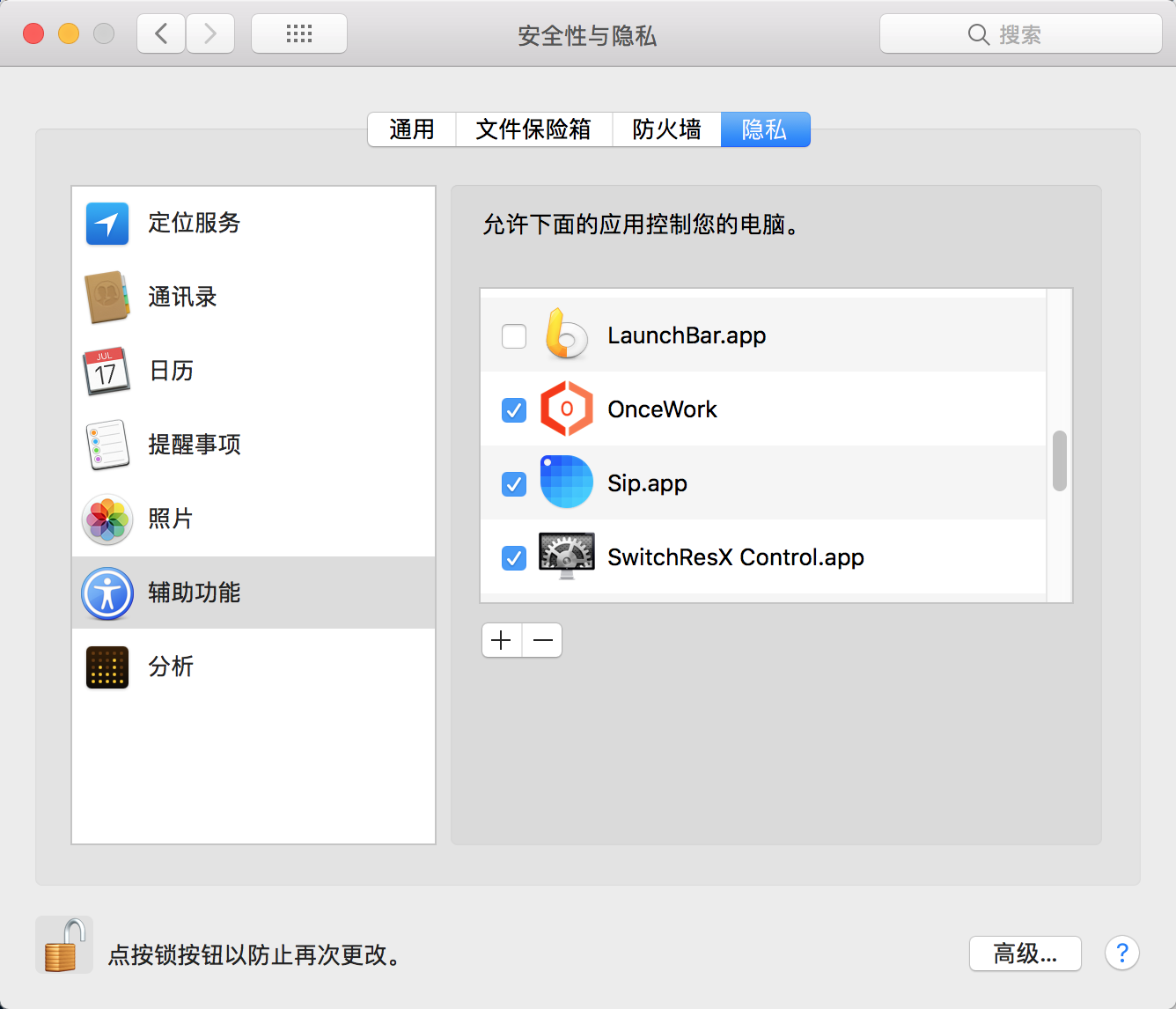Open the 文件保险箱 tab
The height and width of the screenshot is (1009, 1176).
[533, 129]
